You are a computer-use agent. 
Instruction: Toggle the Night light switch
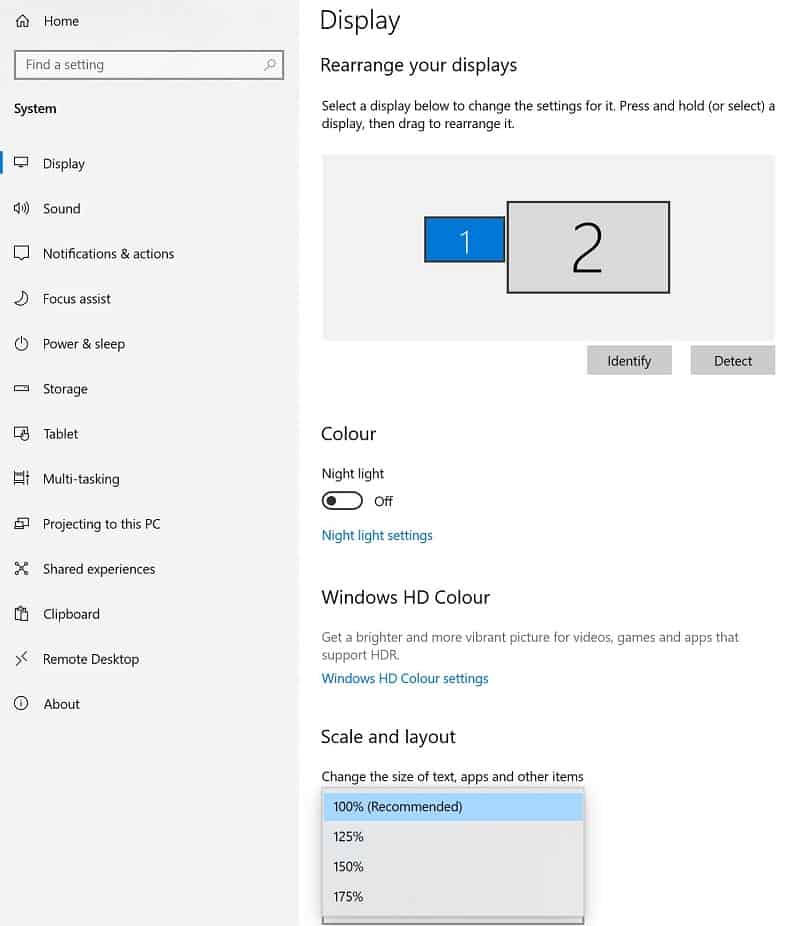(x=342, y=501)
